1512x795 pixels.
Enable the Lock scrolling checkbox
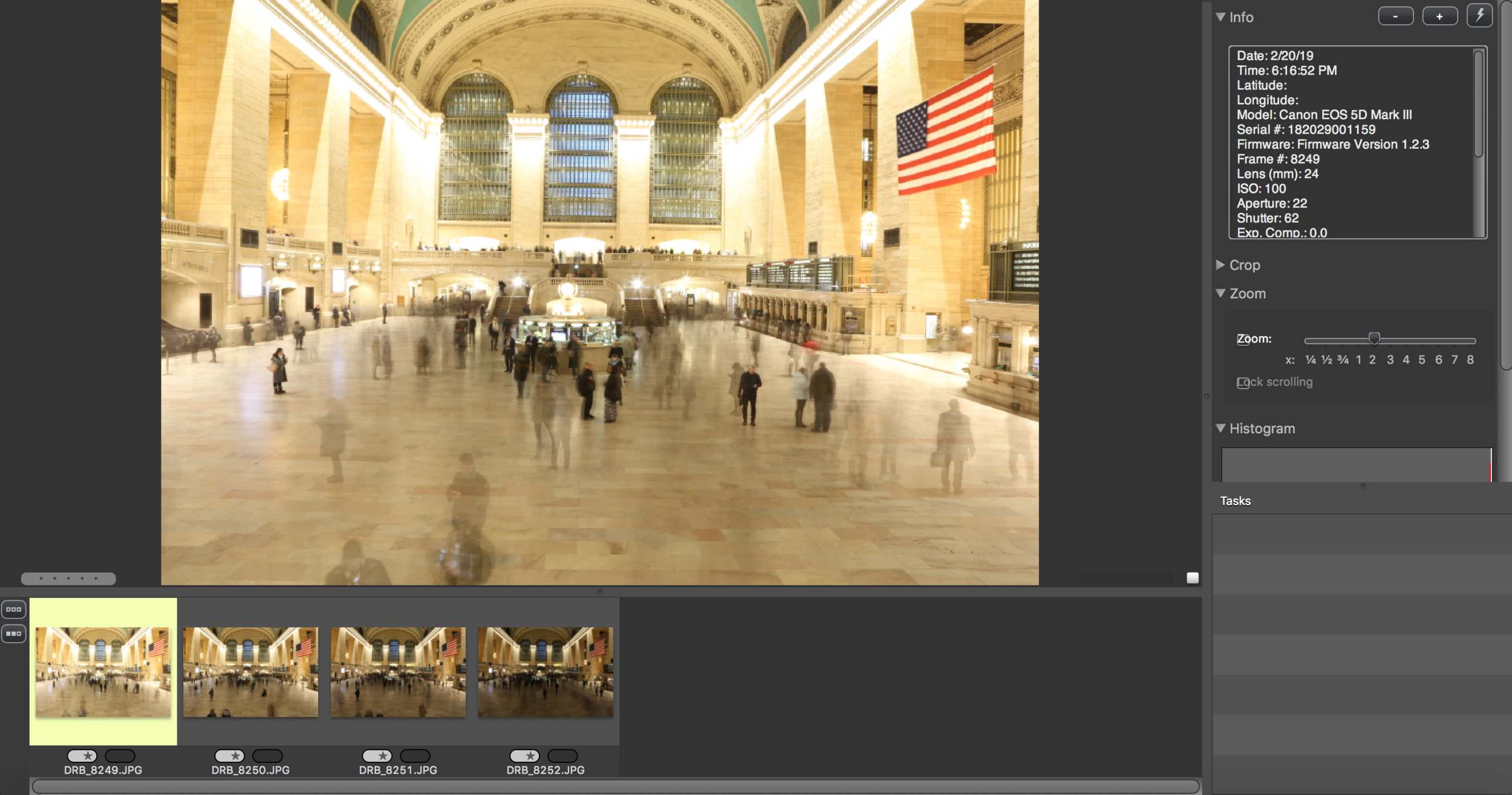pos(1242,383)
